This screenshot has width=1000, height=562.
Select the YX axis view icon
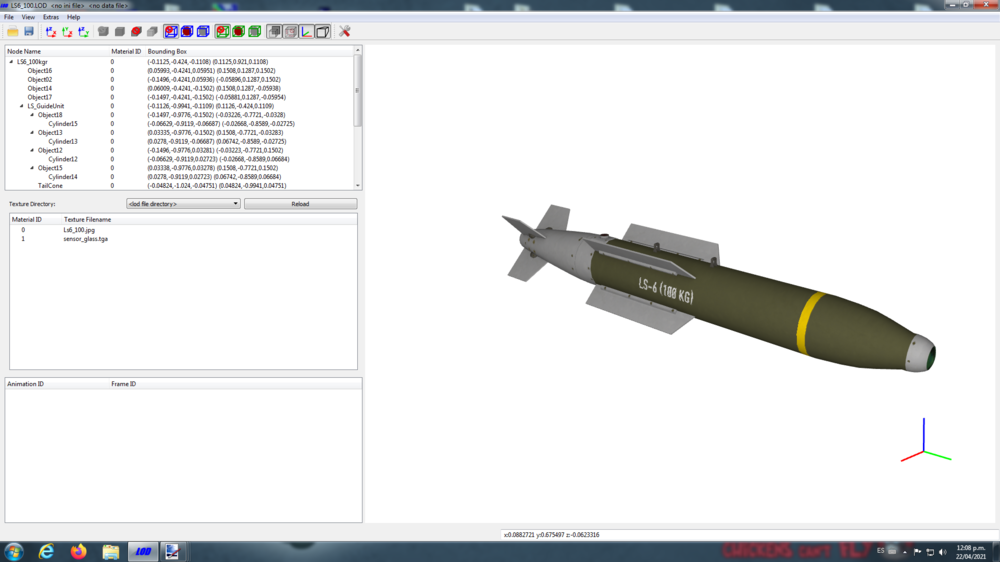coord(67,31)
